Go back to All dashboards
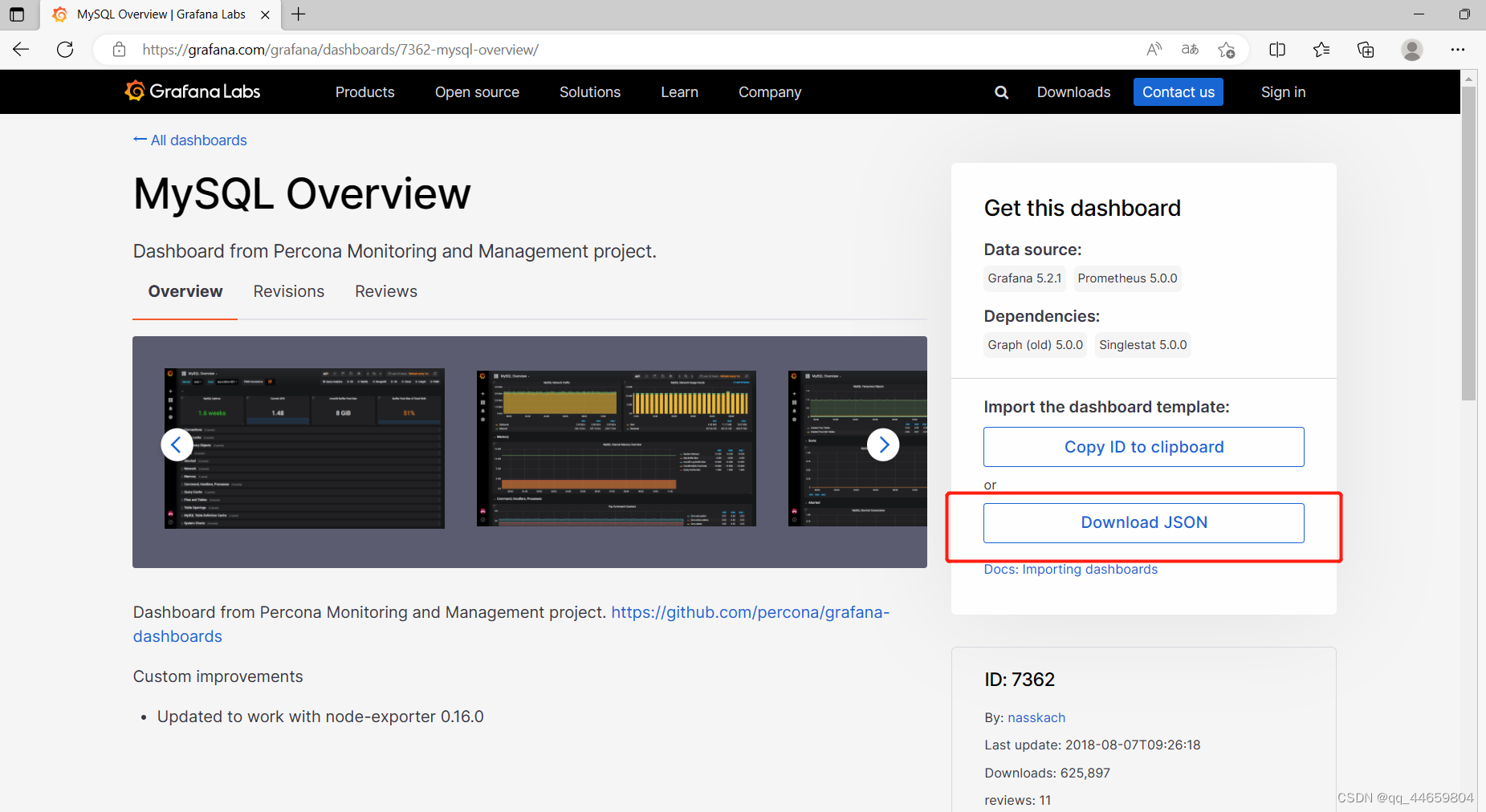Image resolution: width=1486 pixels, height=812 pixels. 190,140
